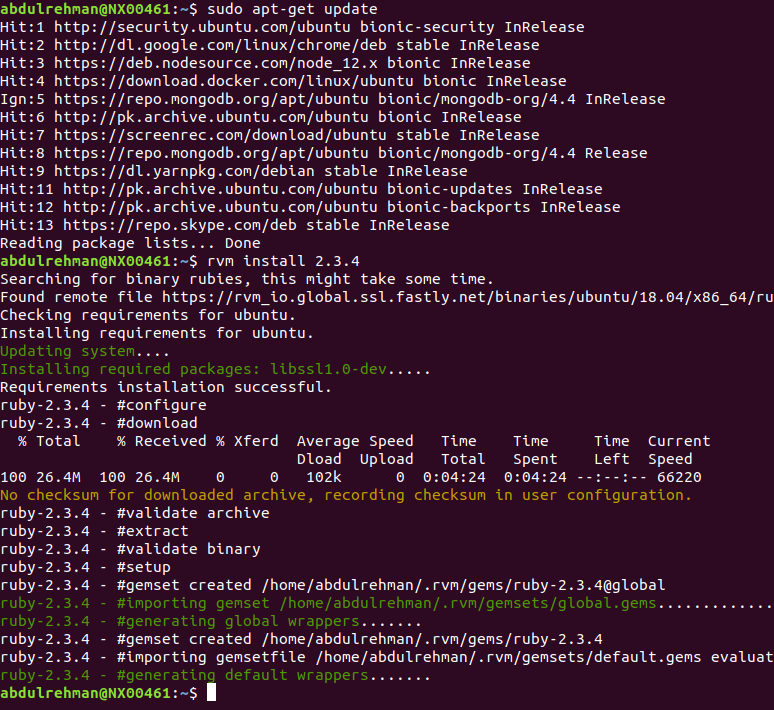Click the 'sudo apt-get update' command text
The height and width of the screenshot is (710, 774).
click(292, 9)
